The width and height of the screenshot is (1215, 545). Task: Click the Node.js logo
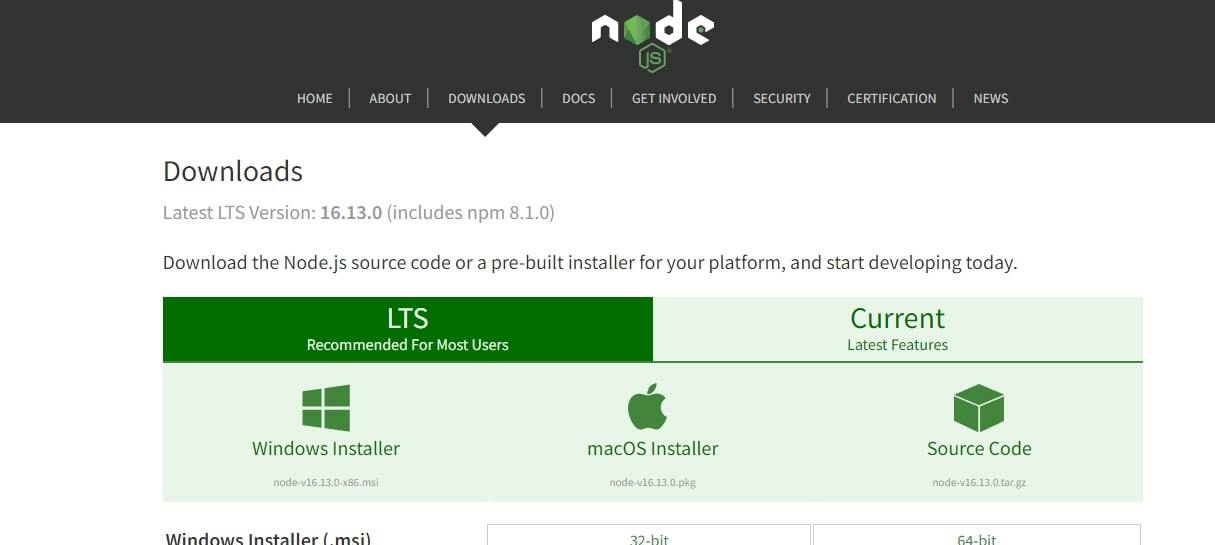pyautogui.click(x=652, y=36)
